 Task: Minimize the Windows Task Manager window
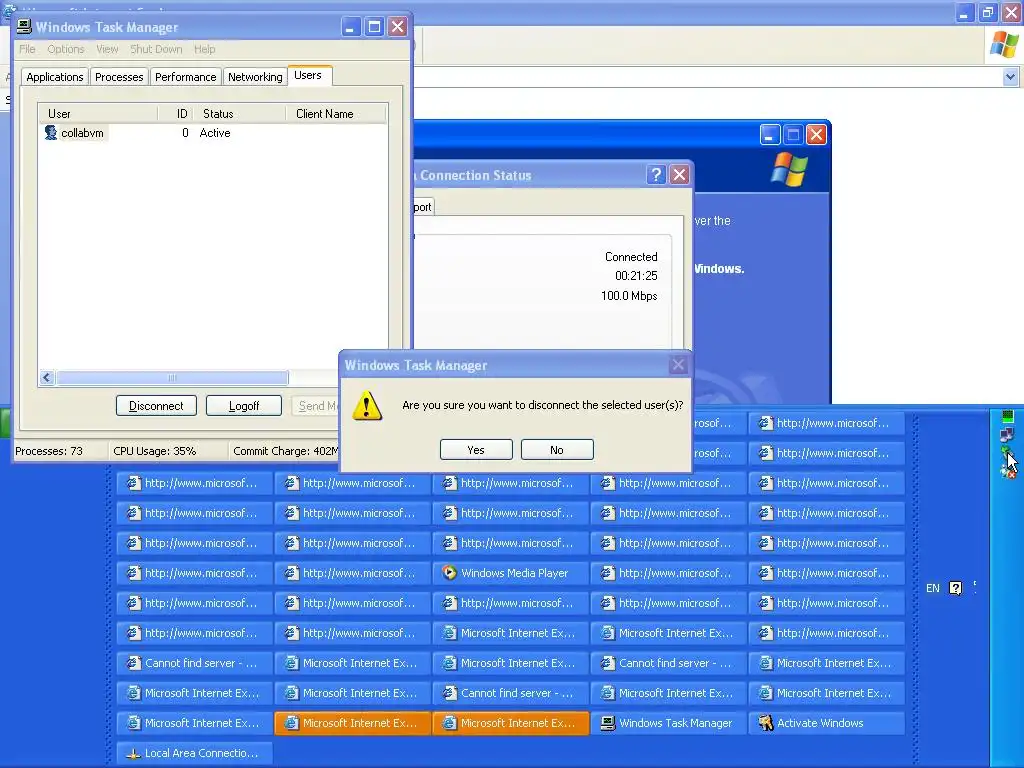pyautogui.click(x=351, y=27)
